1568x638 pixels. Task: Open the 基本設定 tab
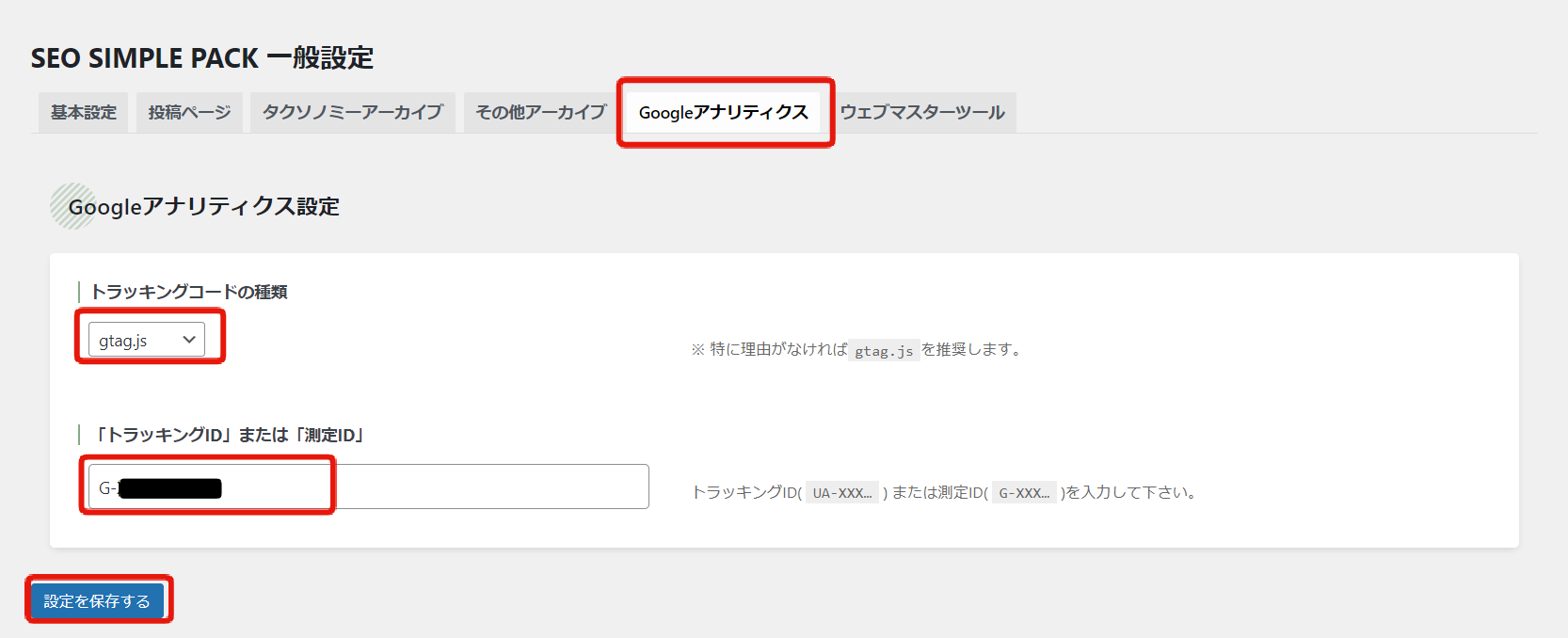click(84, 112)
